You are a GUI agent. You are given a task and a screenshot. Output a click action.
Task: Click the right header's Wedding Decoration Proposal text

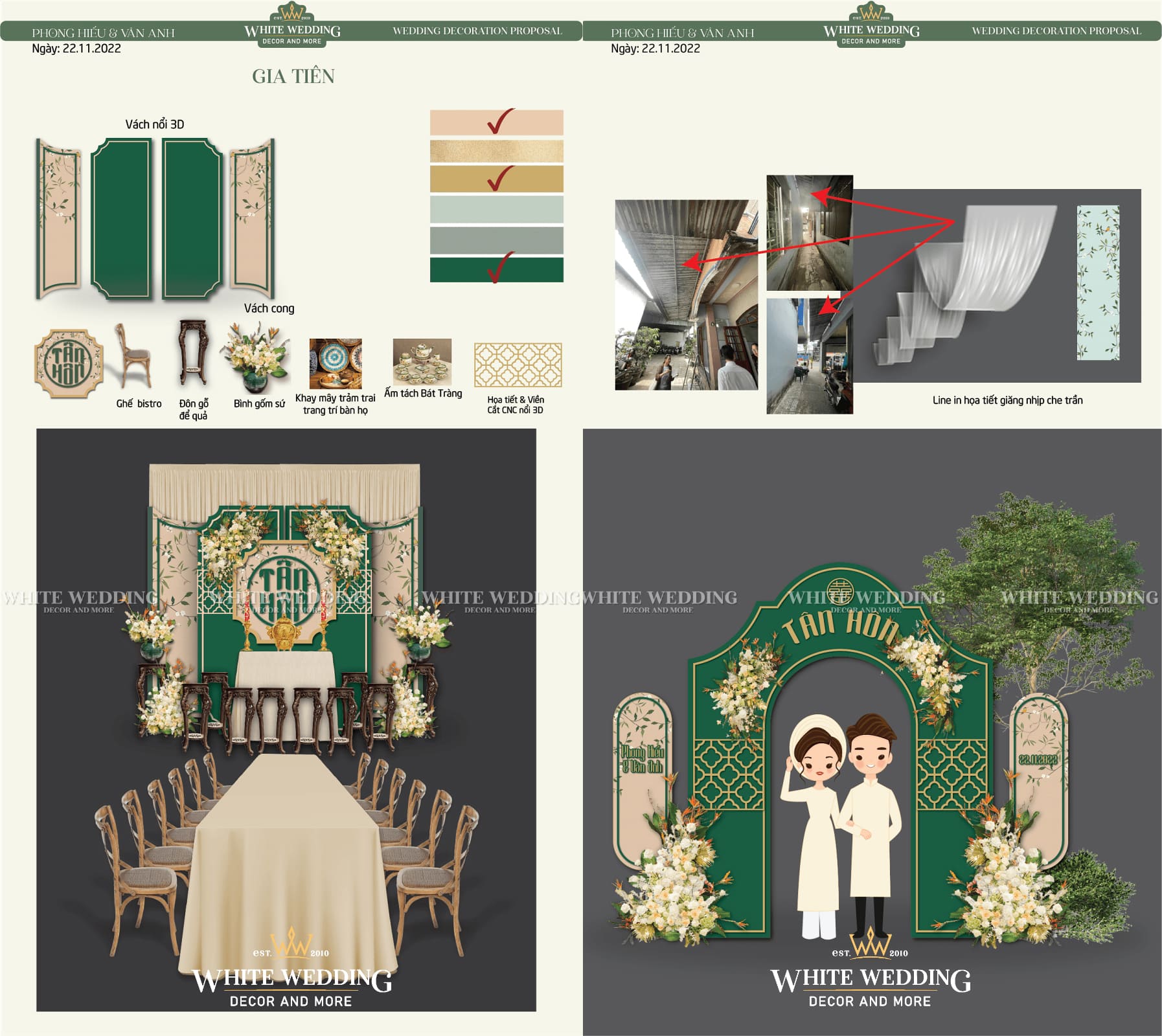click(x=1056, y=31)
